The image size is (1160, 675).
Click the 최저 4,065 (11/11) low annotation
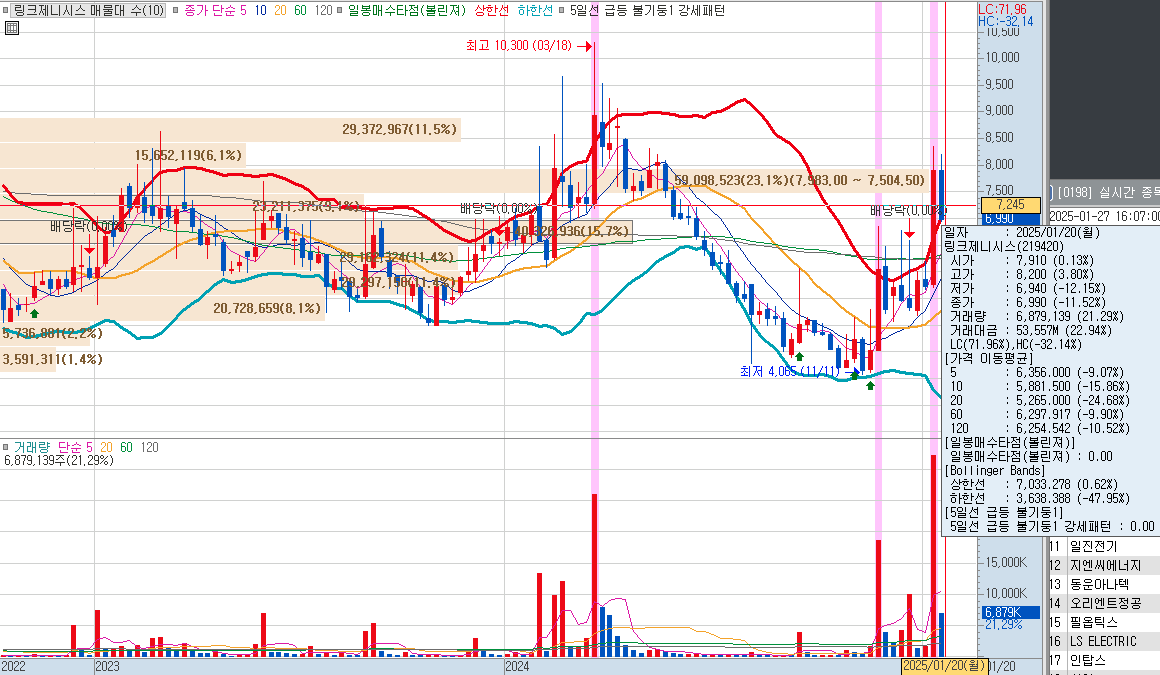coord(790,371)
